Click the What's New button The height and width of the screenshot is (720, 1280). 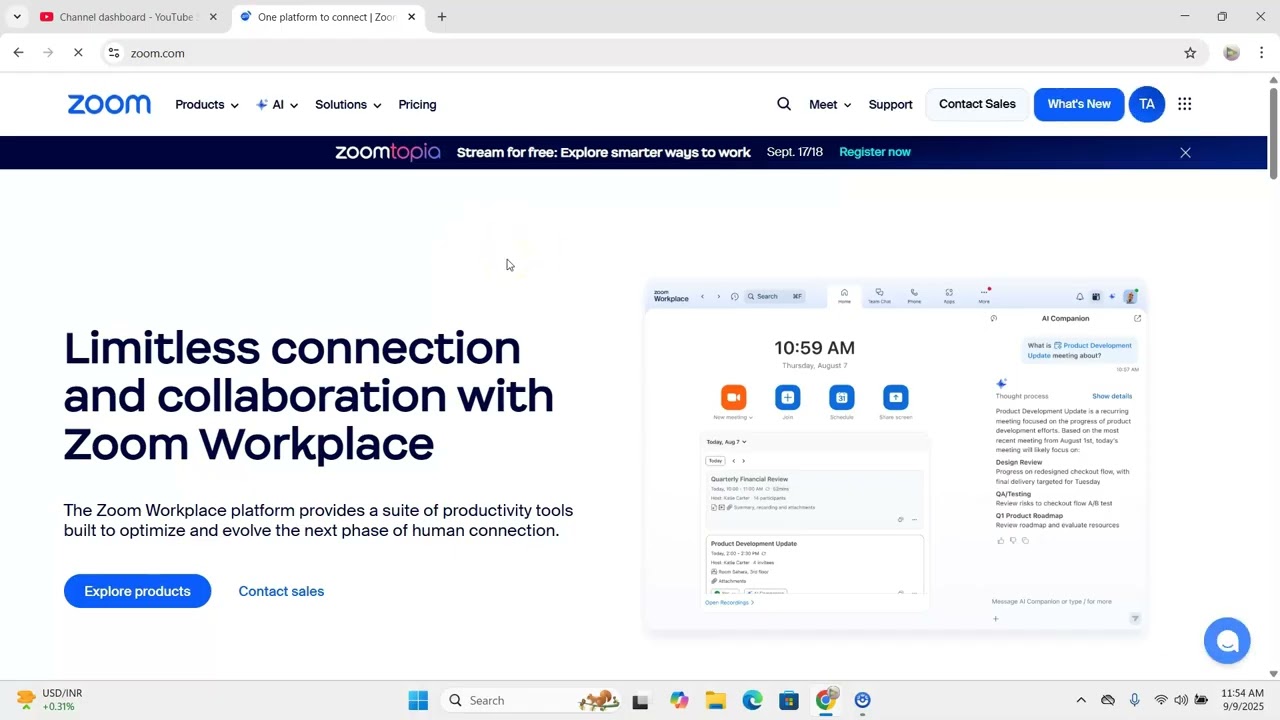(1079, 104)
